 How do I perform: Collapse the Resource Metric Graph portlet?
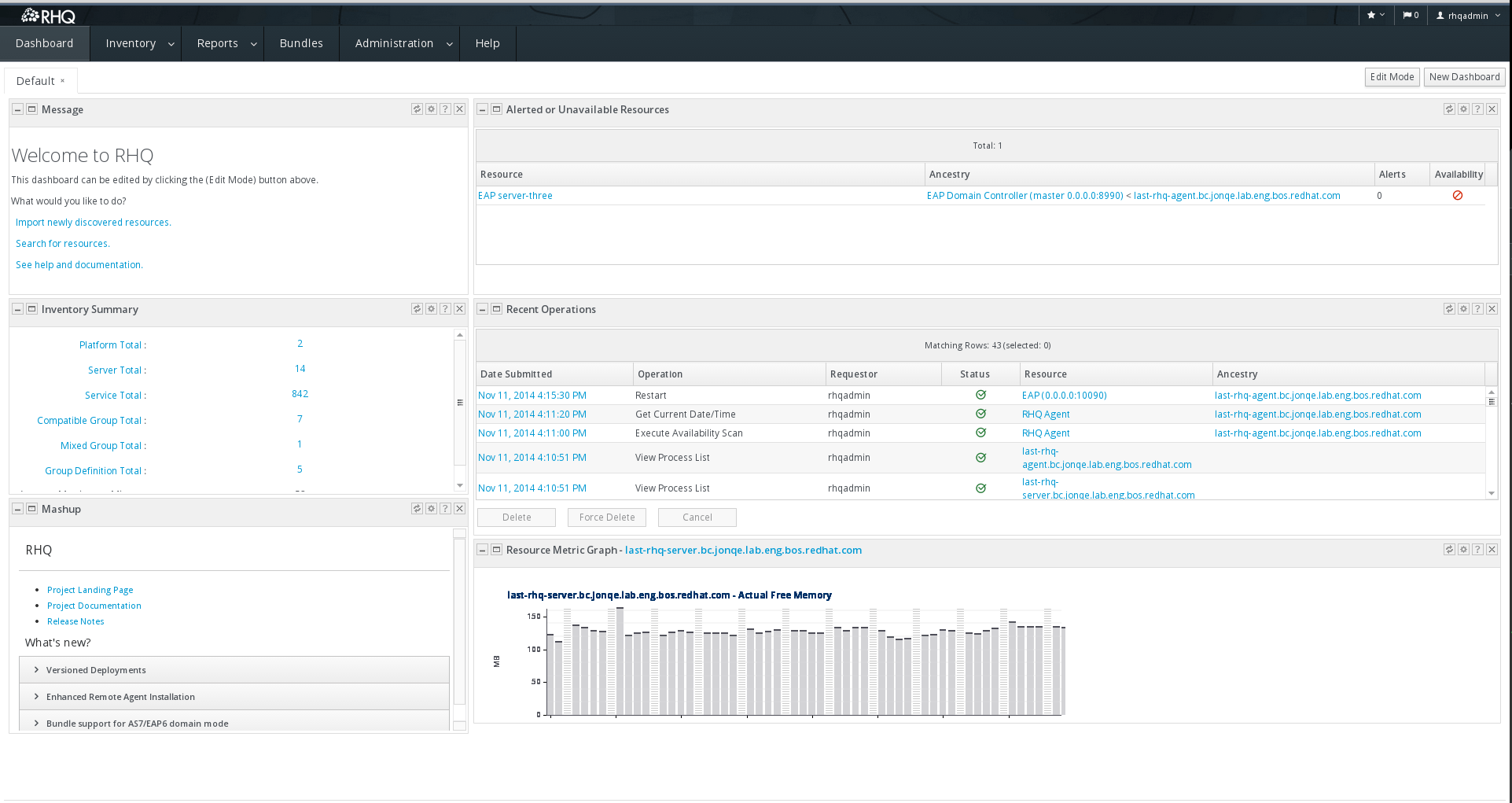click(482, 550)
